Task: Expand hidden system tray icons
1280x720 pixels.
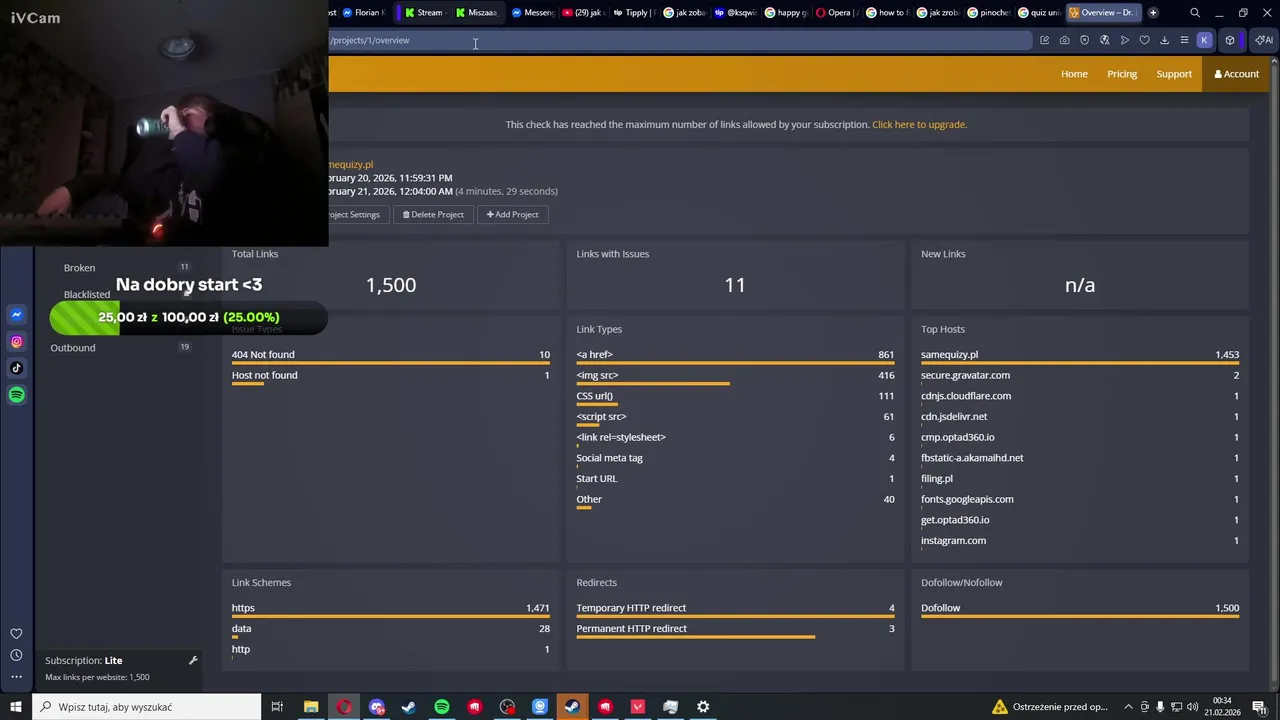Action: (1128, 707)
